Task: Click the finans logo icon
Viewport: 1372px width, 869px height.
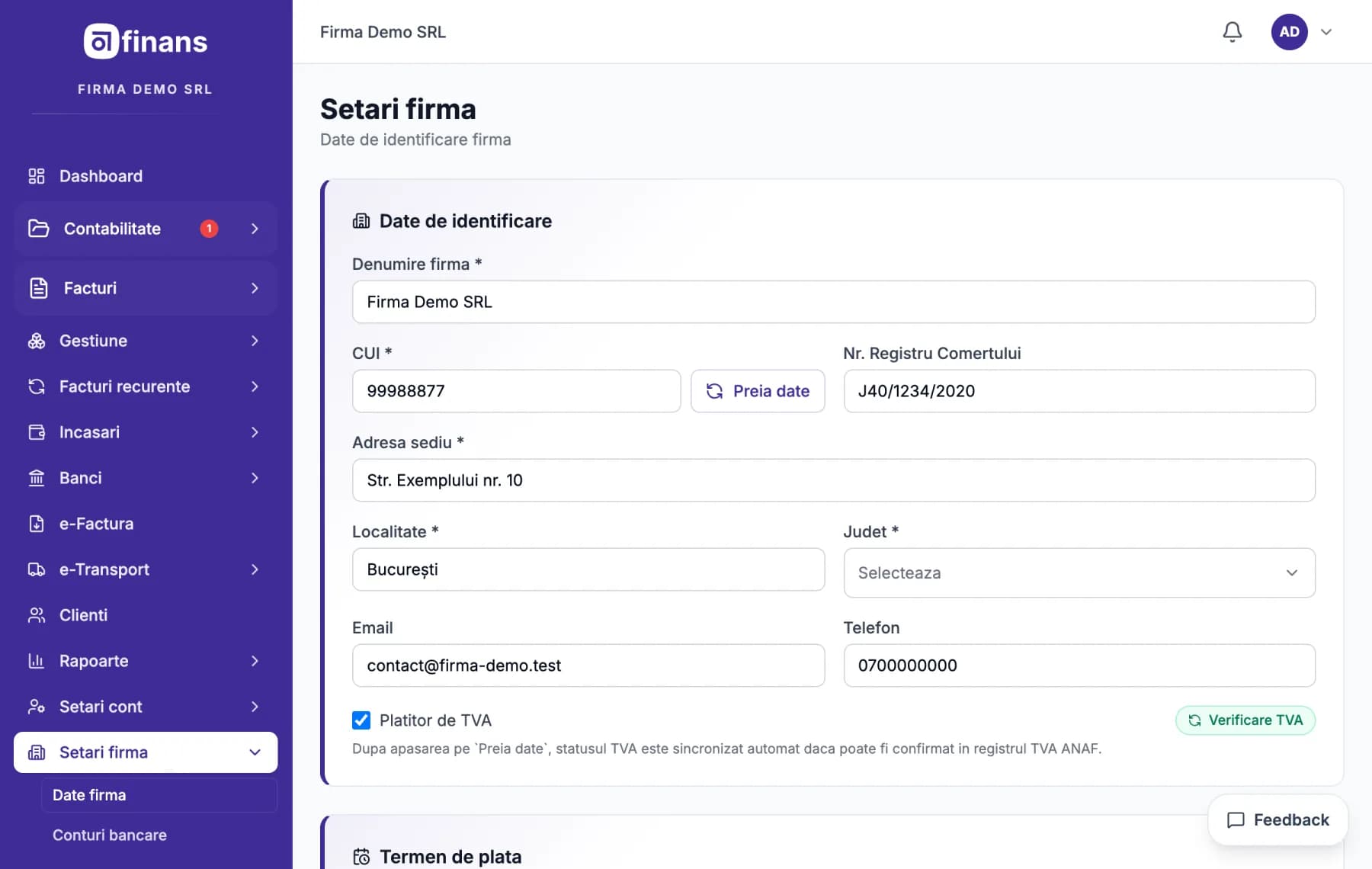Action: 101,41
